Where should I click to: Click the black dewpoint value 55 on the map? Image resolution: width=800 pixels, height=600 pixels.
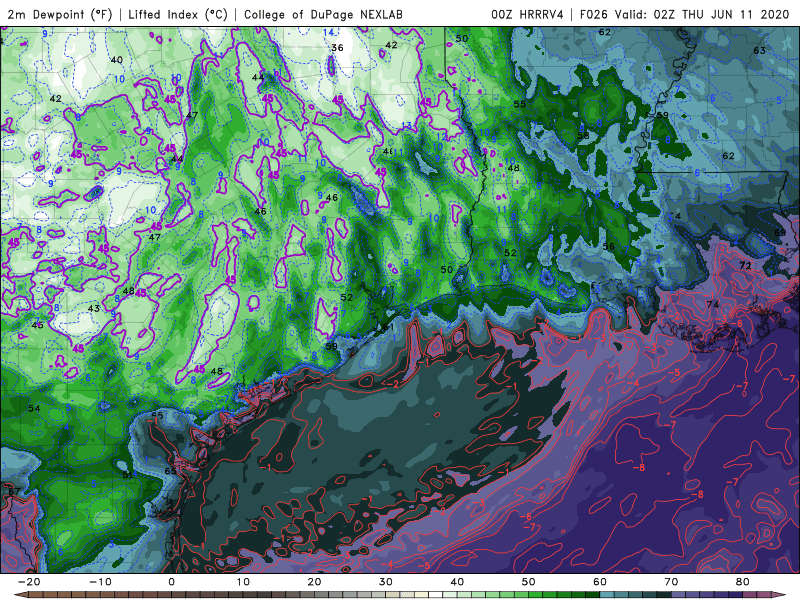tap(519, 104)
